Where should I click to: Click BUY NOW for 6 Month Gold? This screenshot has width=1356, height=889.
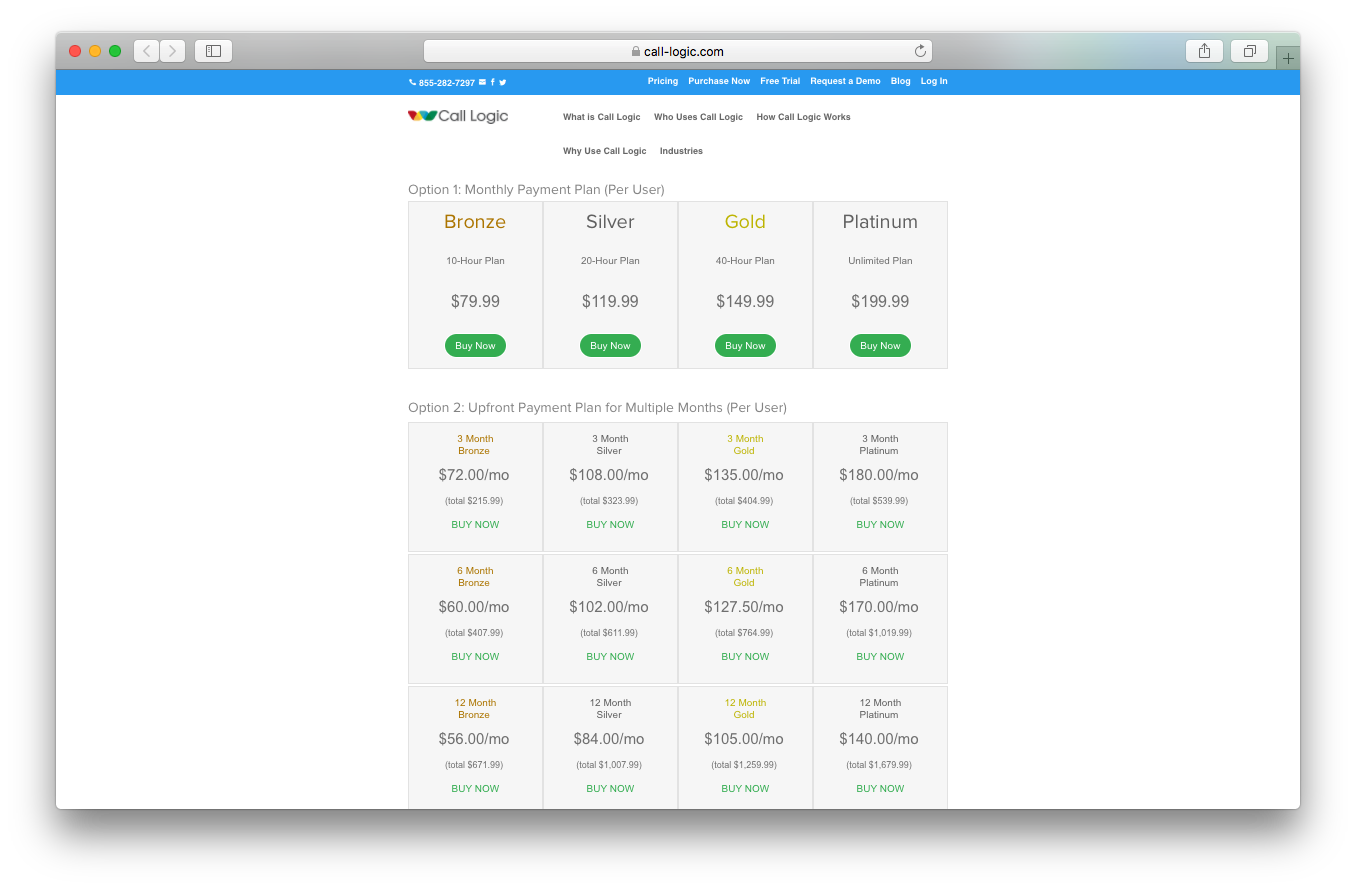(745, 656)
